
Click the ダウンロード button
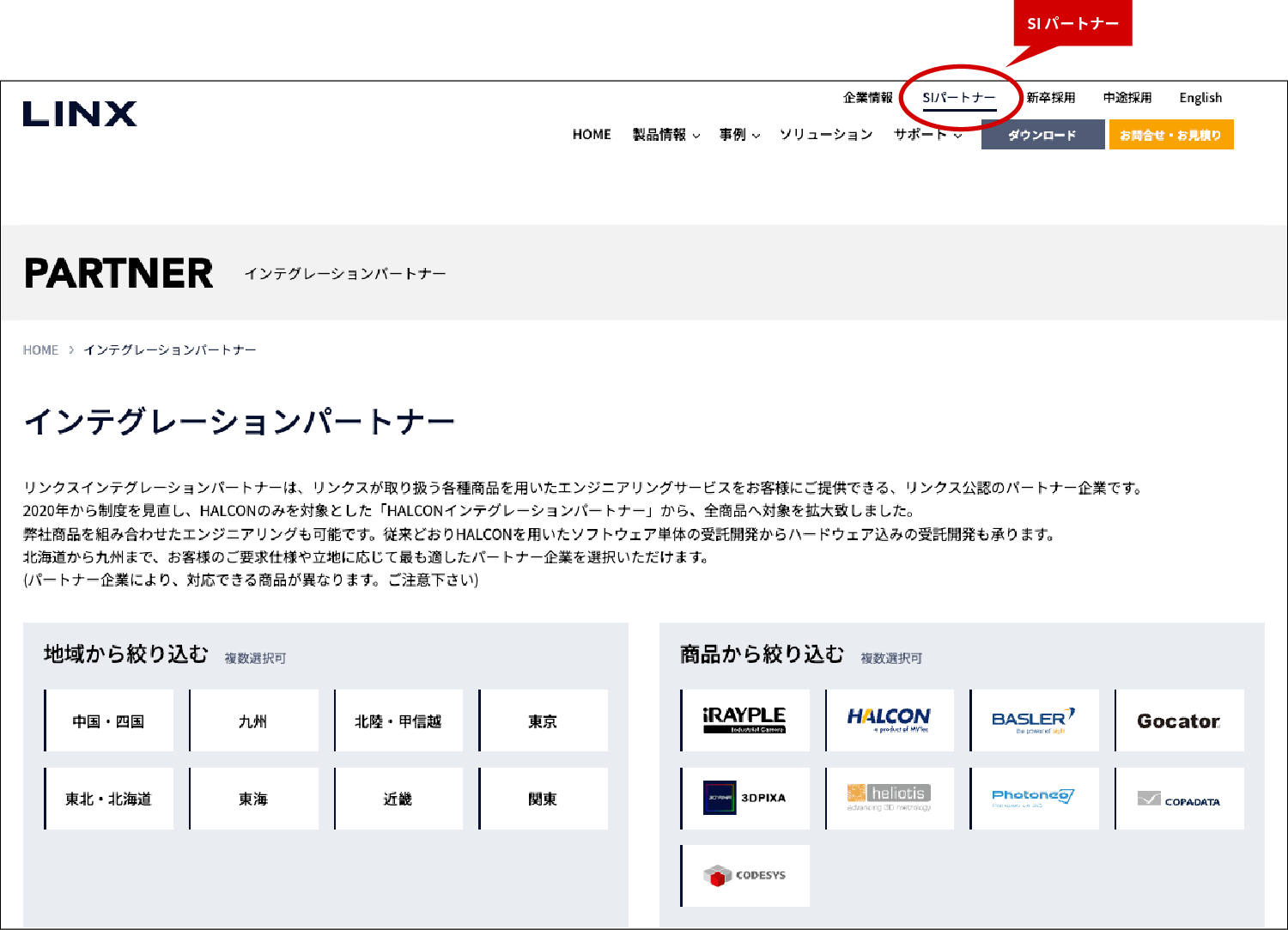[x=1042, y=135]
